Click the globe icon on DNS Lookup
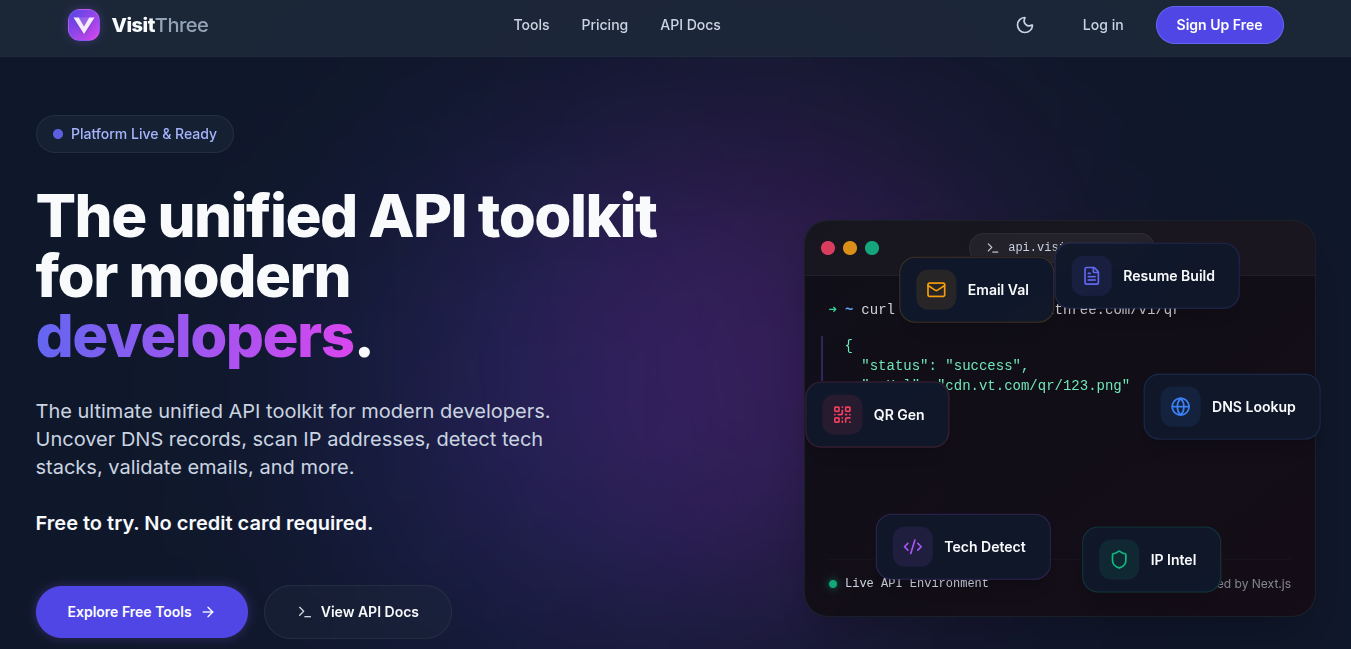The width and height of the screenshot is (1351, 649). click(1180, 407)
